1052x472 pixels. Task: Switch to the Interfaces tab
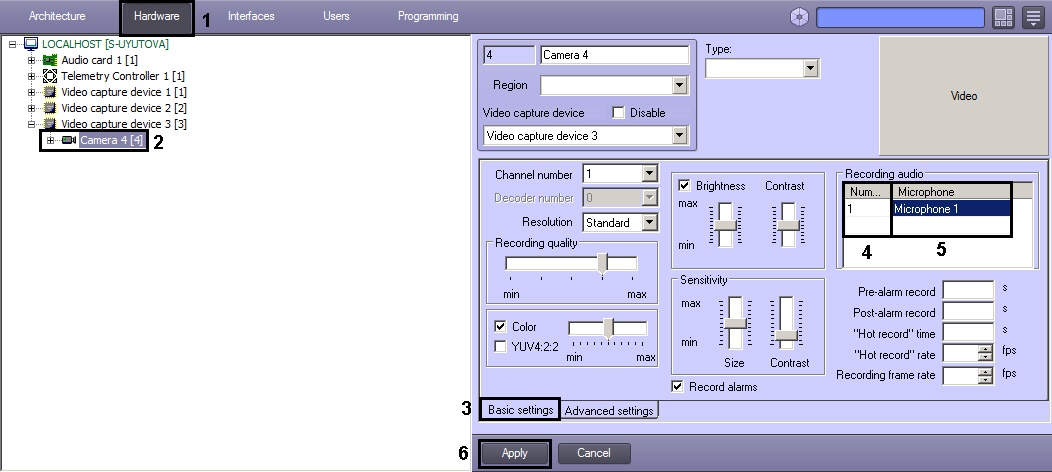coord(251,16)
